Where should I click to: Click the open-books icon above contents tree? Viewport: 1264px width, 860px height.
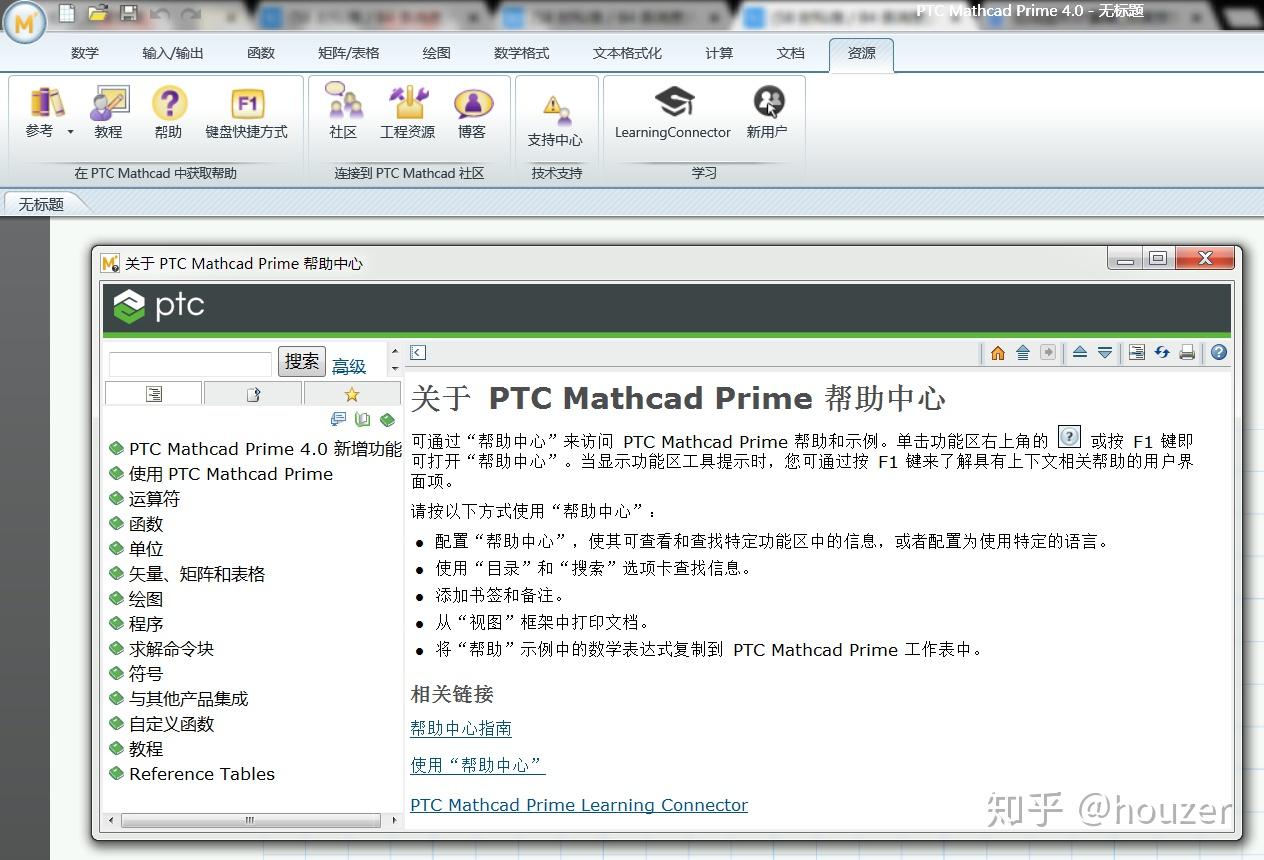[363, 420]
